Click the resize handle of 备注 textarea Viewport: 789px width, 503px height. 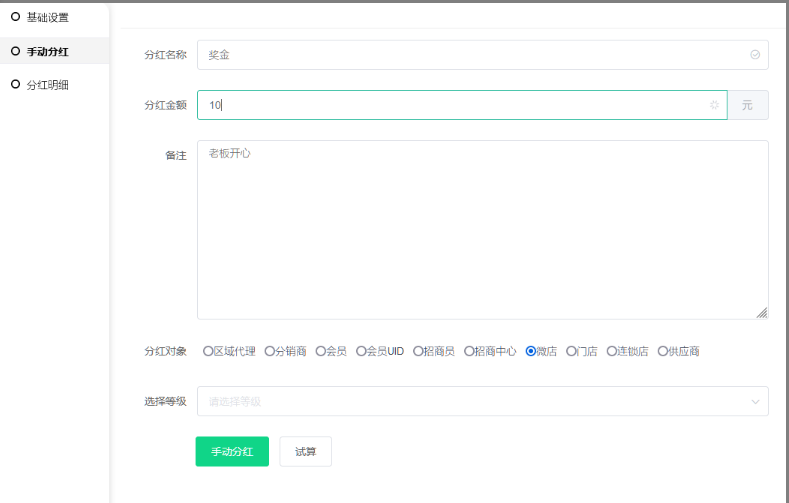(762, 313)
